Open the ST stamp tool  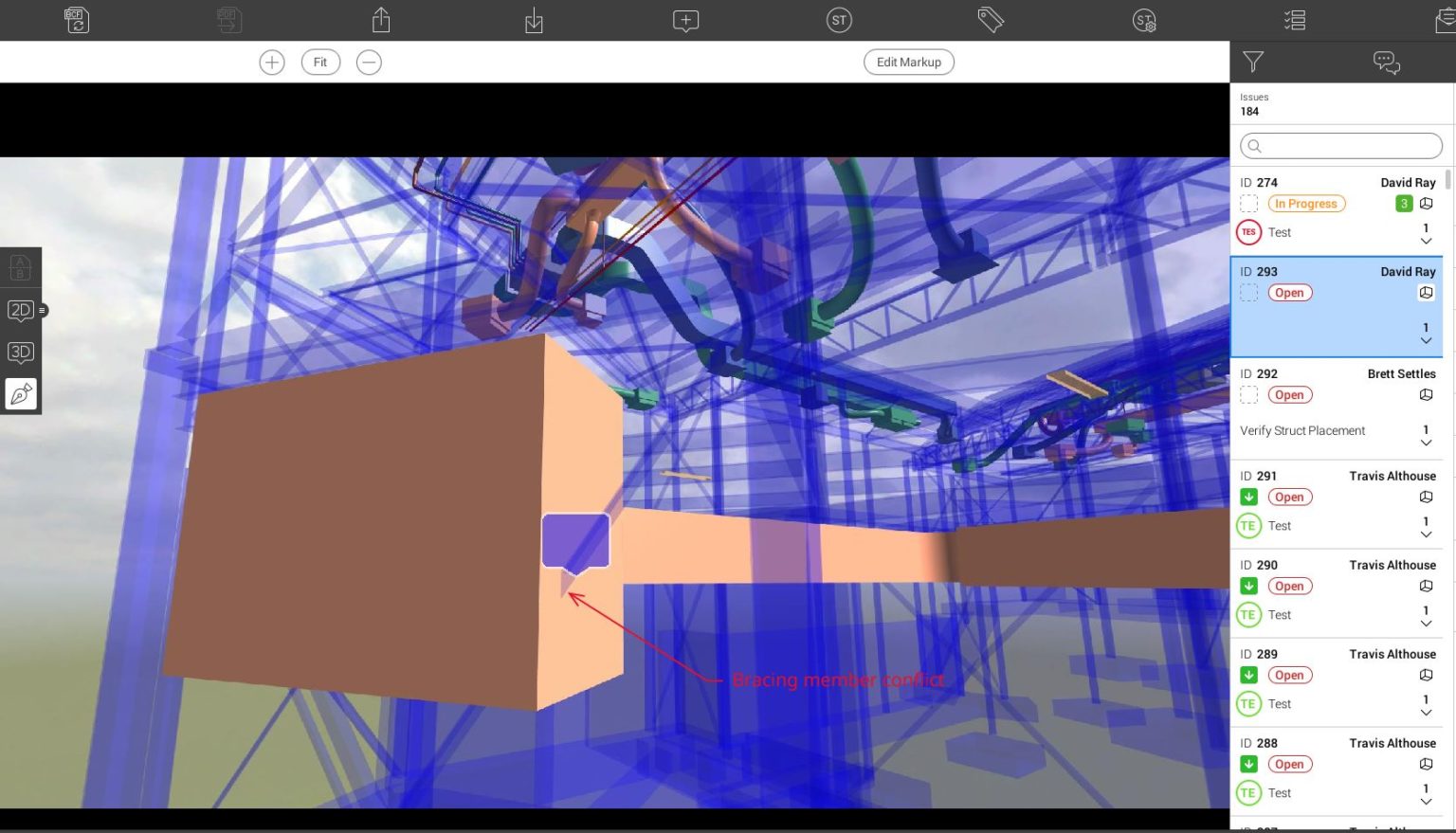pyautogui.click(x=838, y=20)
